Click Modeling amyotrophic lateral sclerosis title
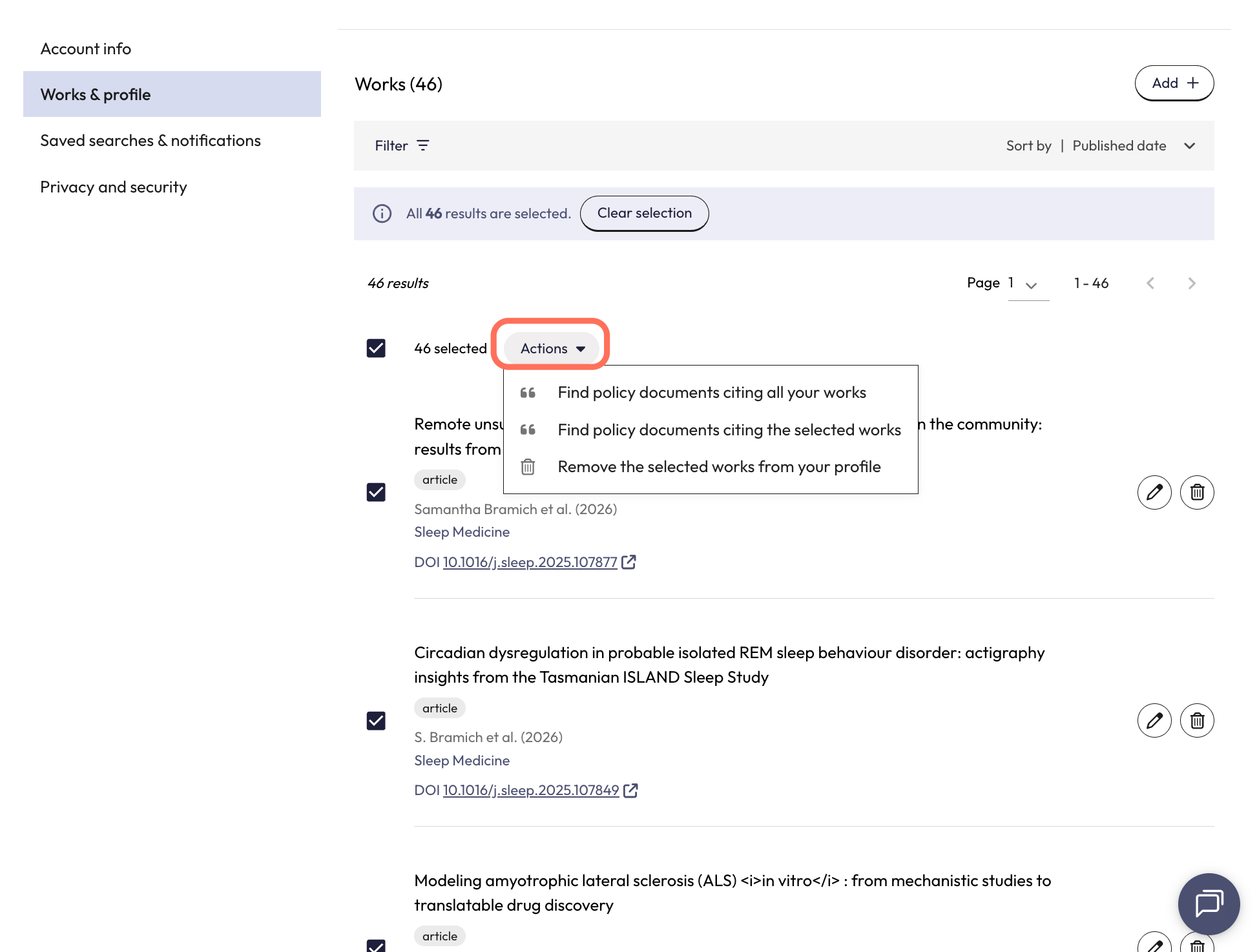1257x952 pixels. (x=732, y=893)
